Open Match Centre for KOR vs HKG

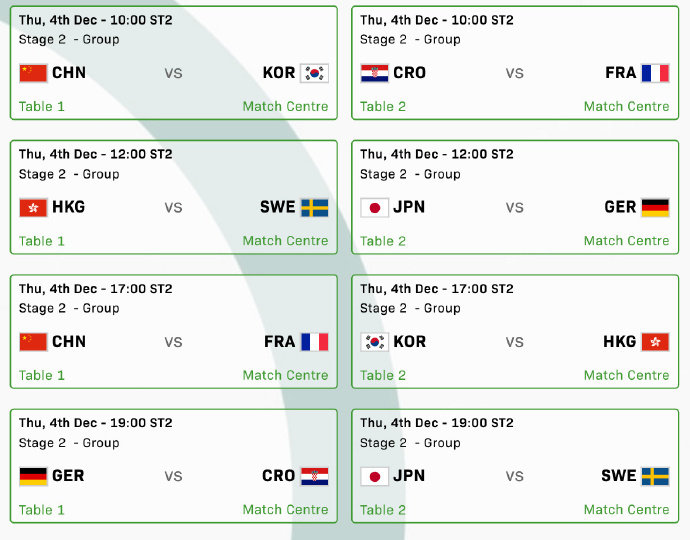coord(626,375)
